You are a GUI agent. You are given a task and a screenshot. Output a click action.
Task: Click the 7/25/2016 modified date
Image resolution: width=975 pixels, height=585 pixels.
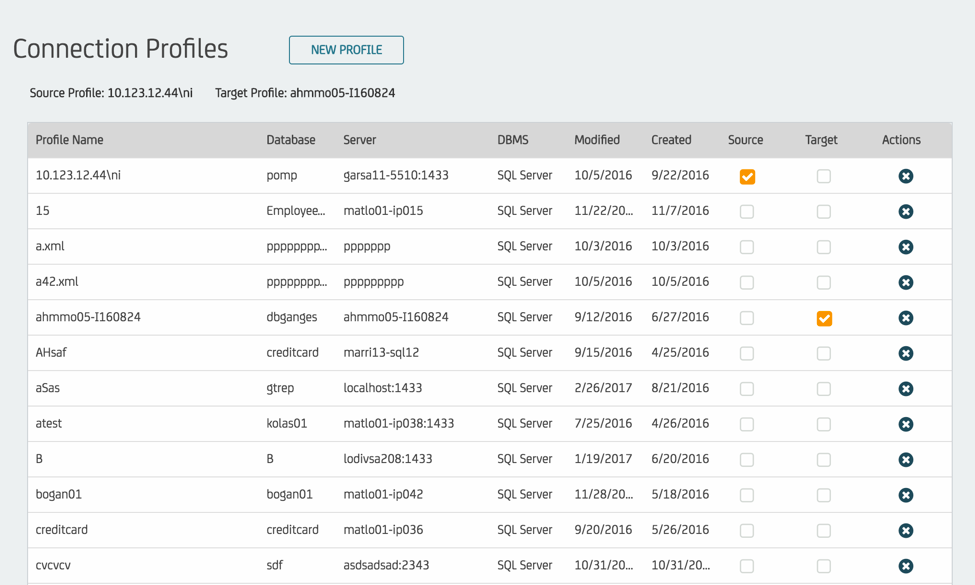pyautogui.click(x=603, y=423)
